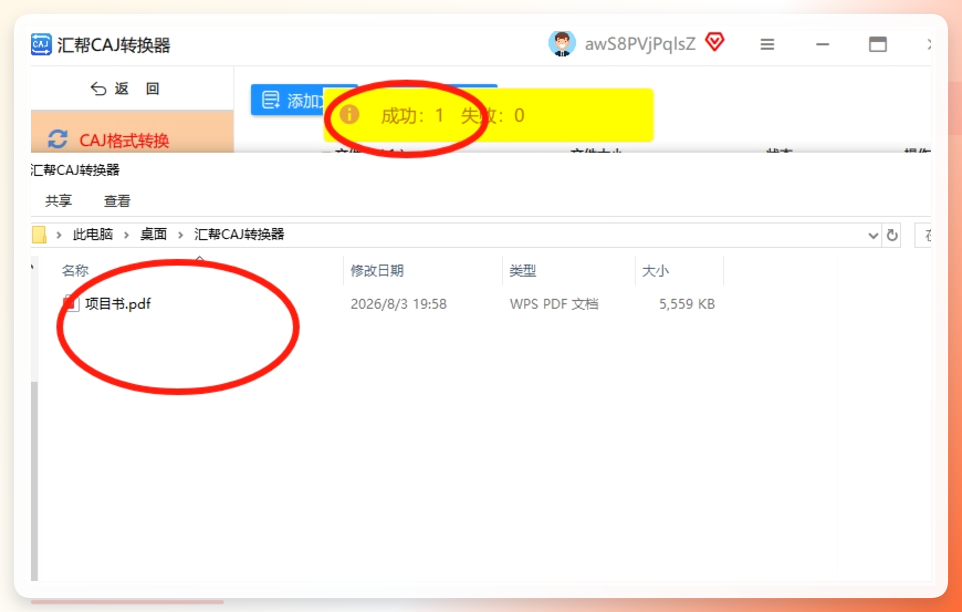962x612 pixels.
Task: Select 此电脑 in the breadcrumb path
Action: click(x=93, y=234)
